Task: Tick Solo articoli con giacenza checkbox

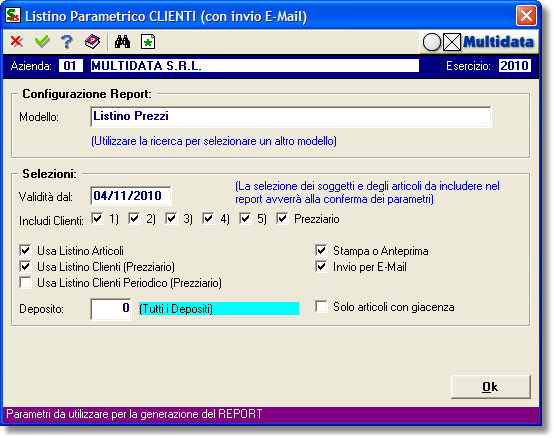Action: 321,306
